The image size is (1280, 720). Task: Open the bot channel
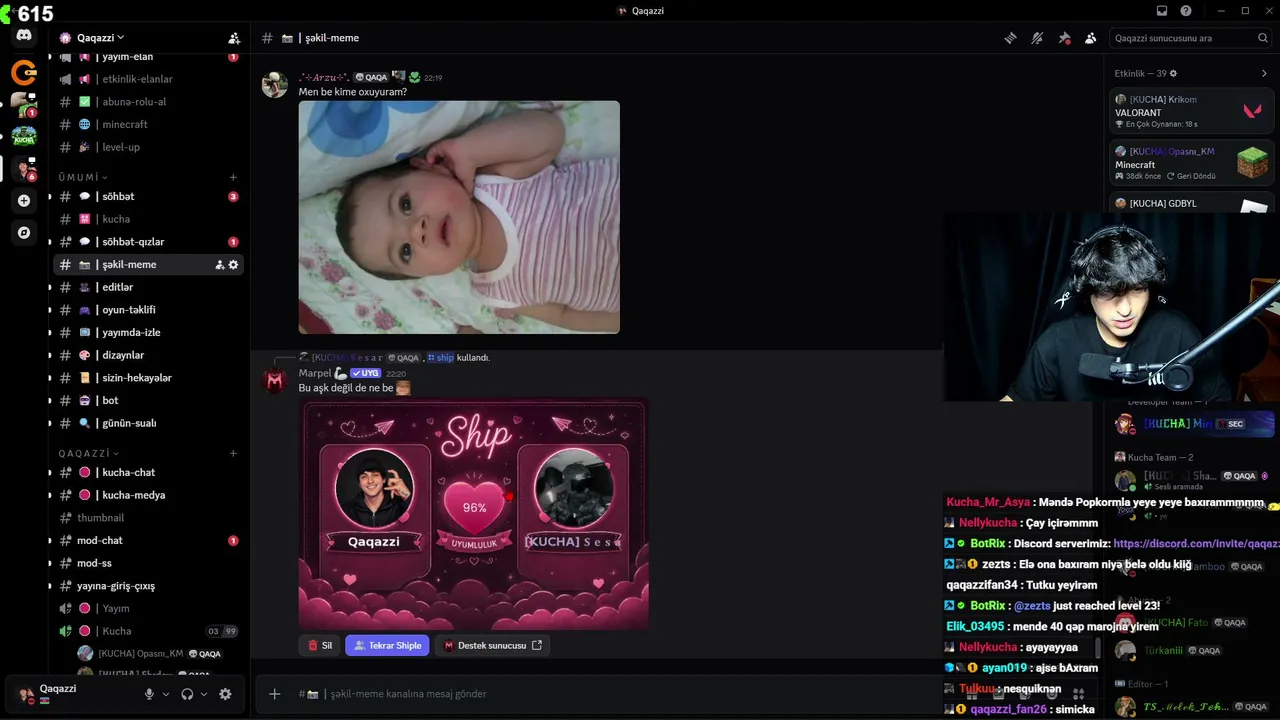(148, 400)
